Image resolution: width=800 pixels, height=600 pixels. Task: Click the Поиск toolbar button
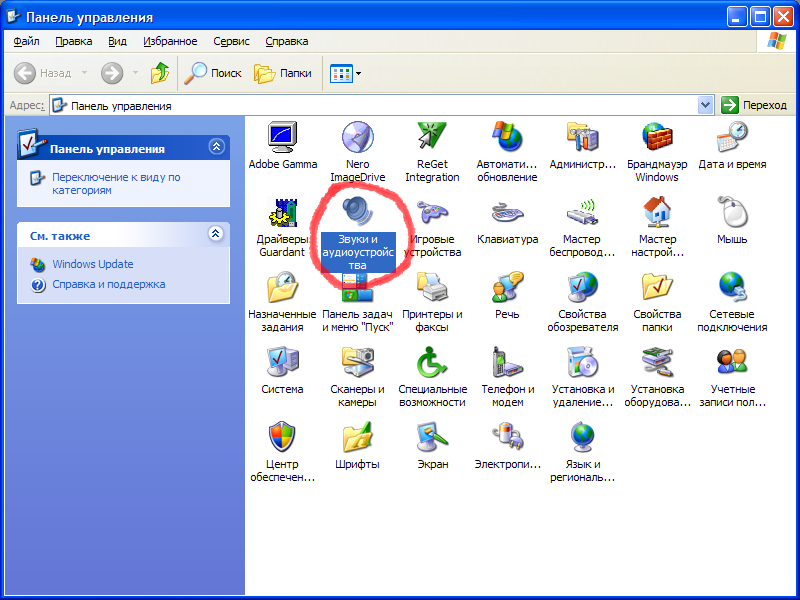click(x=212, y=73)
